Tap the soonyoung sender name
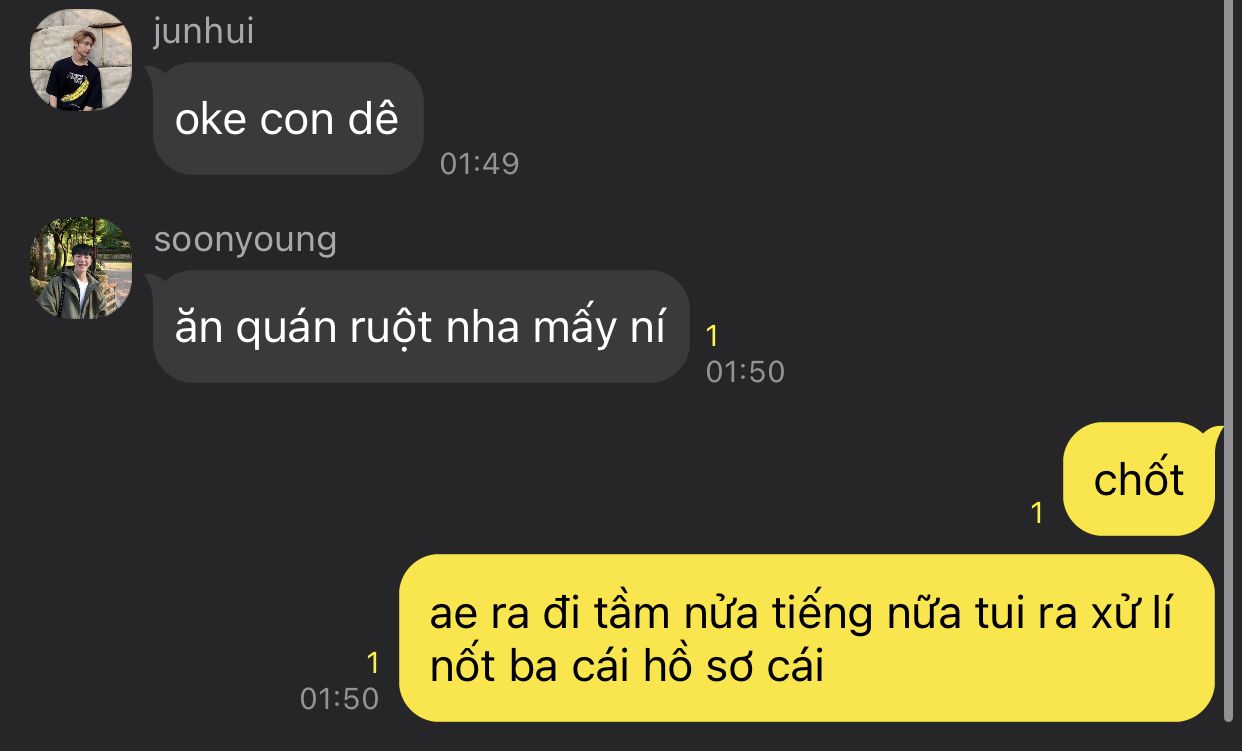The image size is (1242, 751). click(245, 239)
